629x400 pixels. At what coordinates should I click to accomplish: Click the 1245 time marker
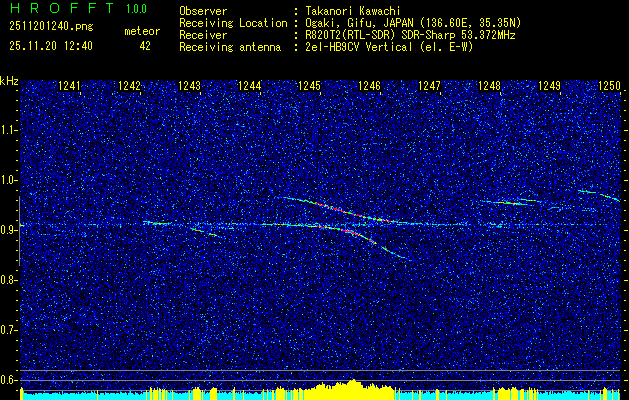click(x=310, y=86)
